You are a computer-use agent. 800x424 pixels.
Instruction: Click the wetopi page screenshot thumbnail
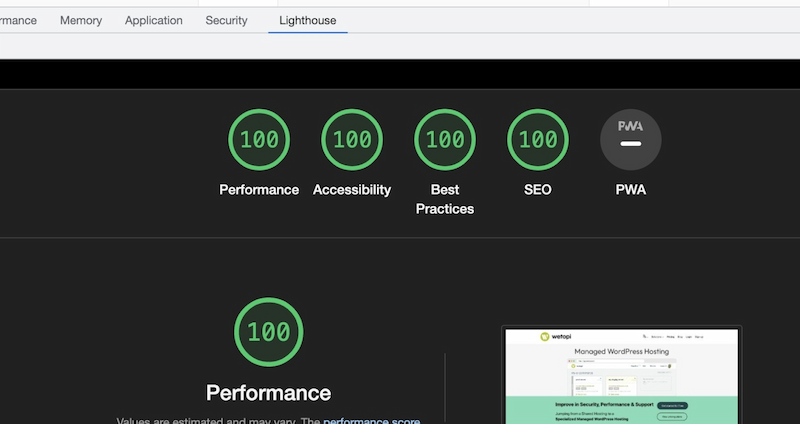click(x=620, y=376)
